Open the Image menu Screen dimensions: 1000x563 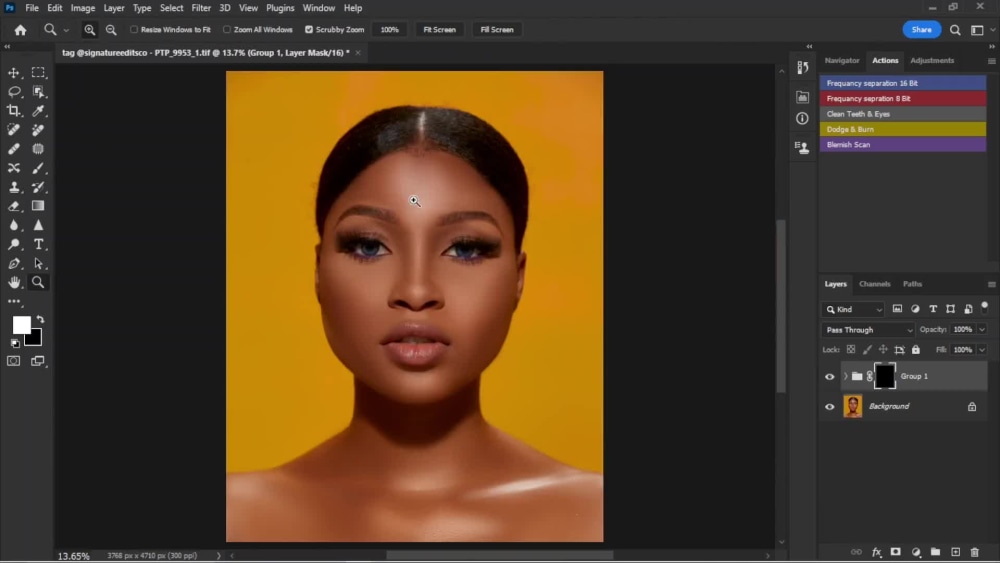tap(82, 8)
